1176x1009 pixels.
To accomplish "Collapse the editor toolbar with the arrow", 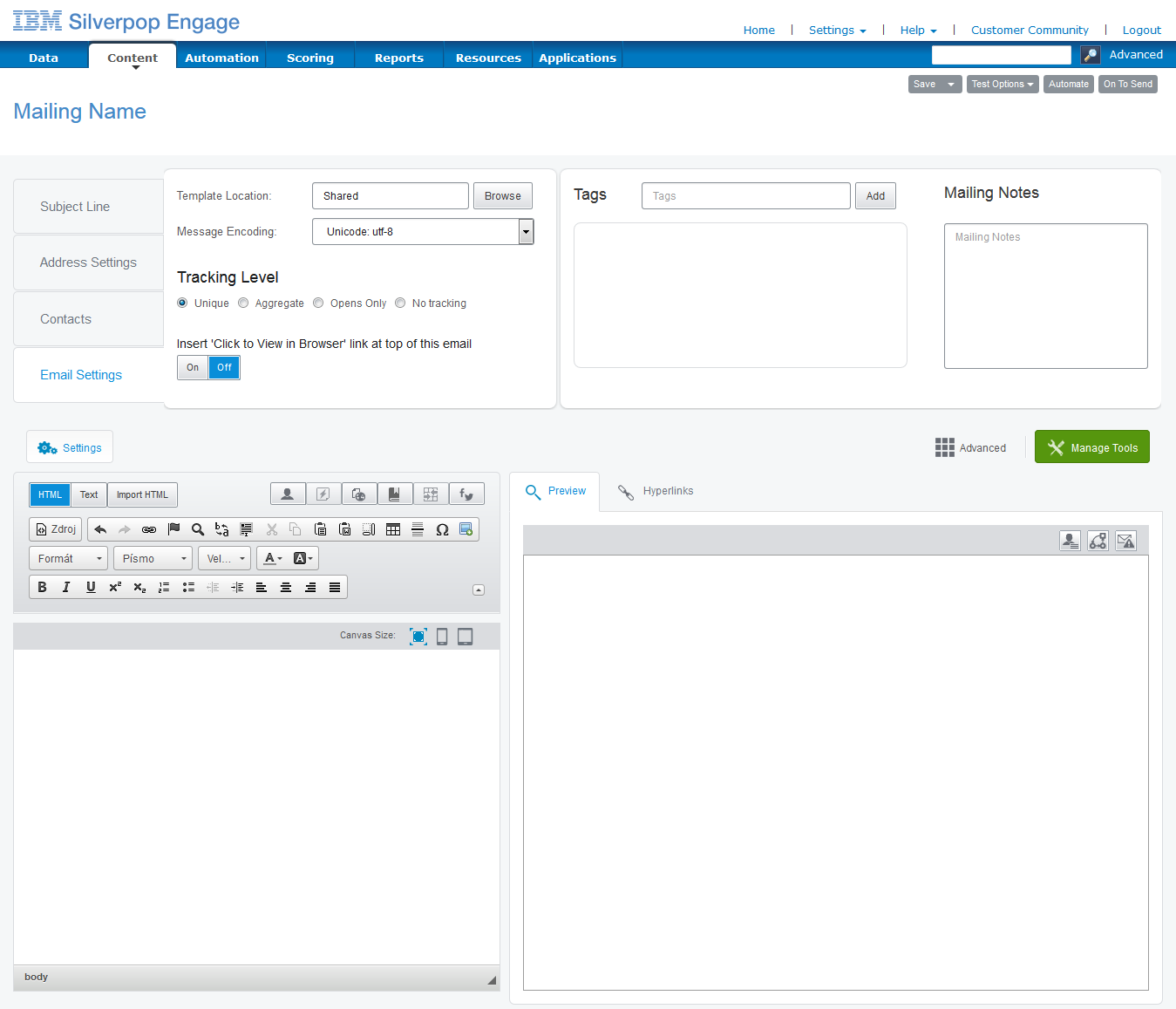I will pyautogui.click(x=479, y=590).
